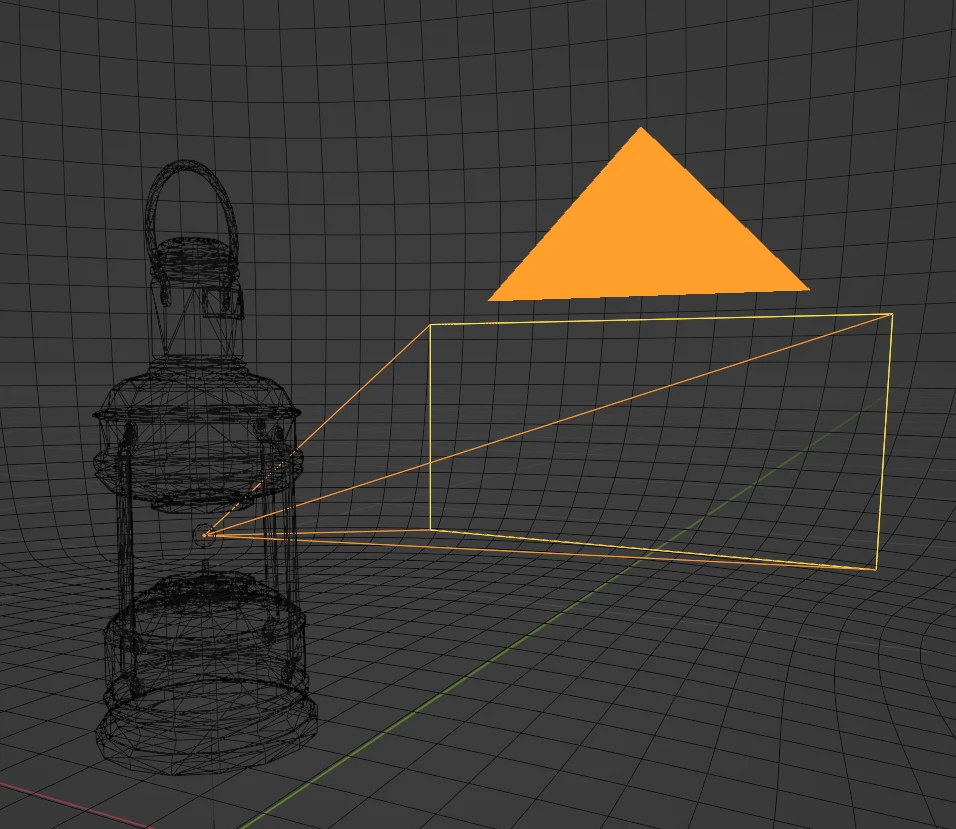
Task: Click the top-right corner of the yellow frame
Action: point(891,314)
